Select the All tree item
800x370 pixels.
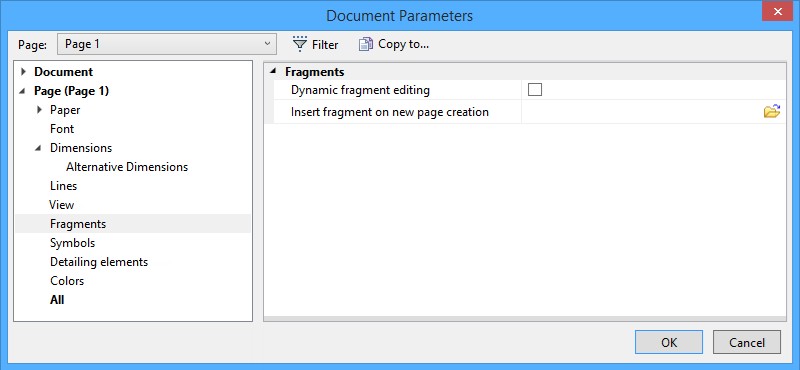[x=57, y=300]
